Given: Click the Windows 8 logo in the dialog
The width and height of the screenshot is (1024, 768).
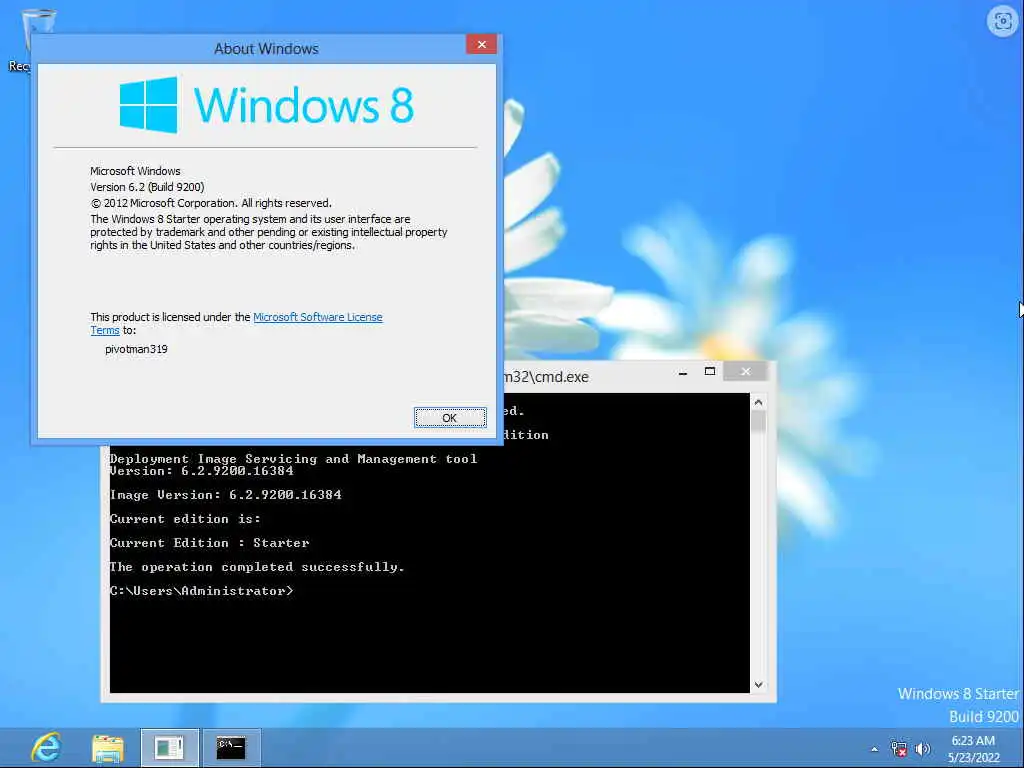Looking at the screenshot, I should click(266, 105).
